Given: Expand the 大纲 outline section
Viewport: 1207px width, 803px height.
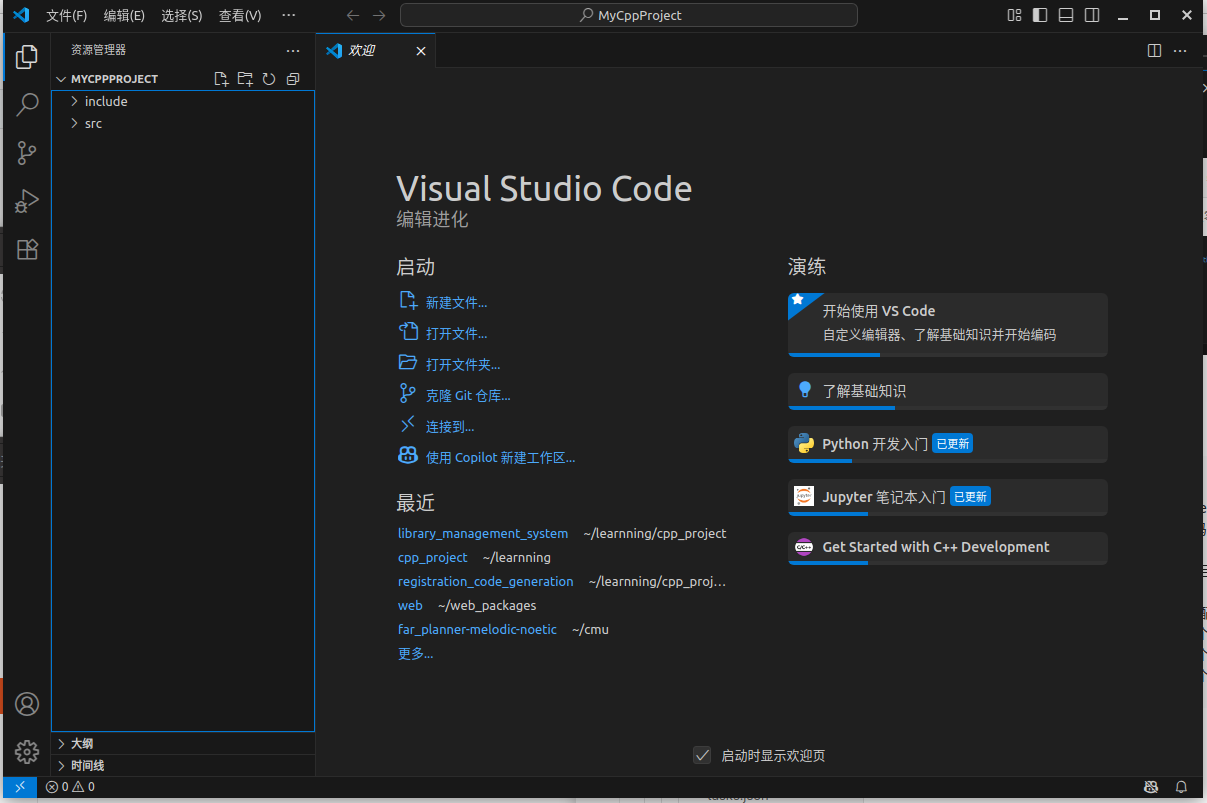Looking at the screenshot, I should pos(82,743).
